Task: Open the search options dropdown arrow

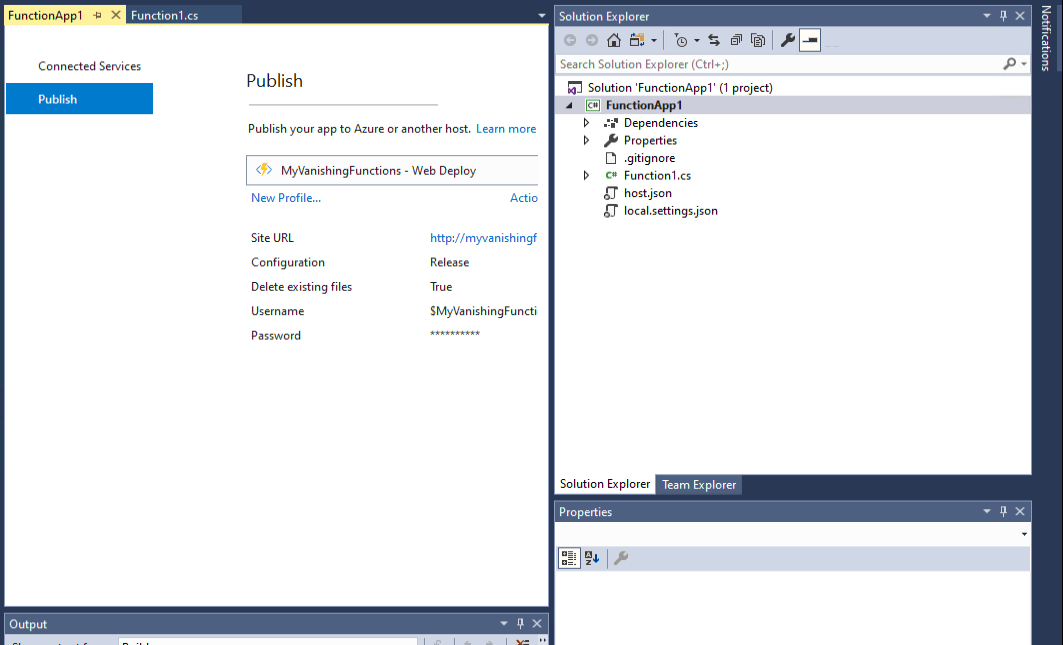Action: [1024, 64]
